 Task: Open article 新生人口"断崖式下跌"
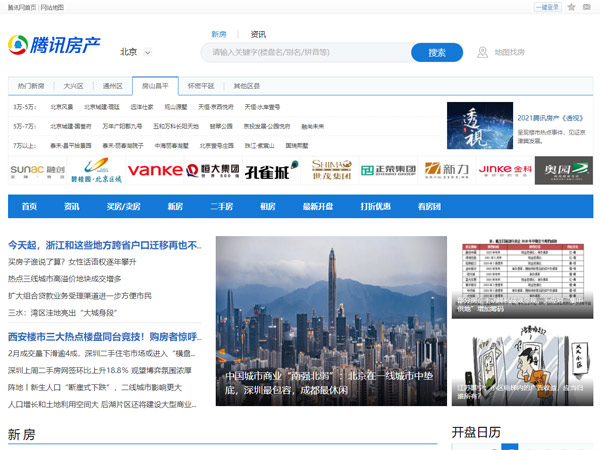(95, 388)
